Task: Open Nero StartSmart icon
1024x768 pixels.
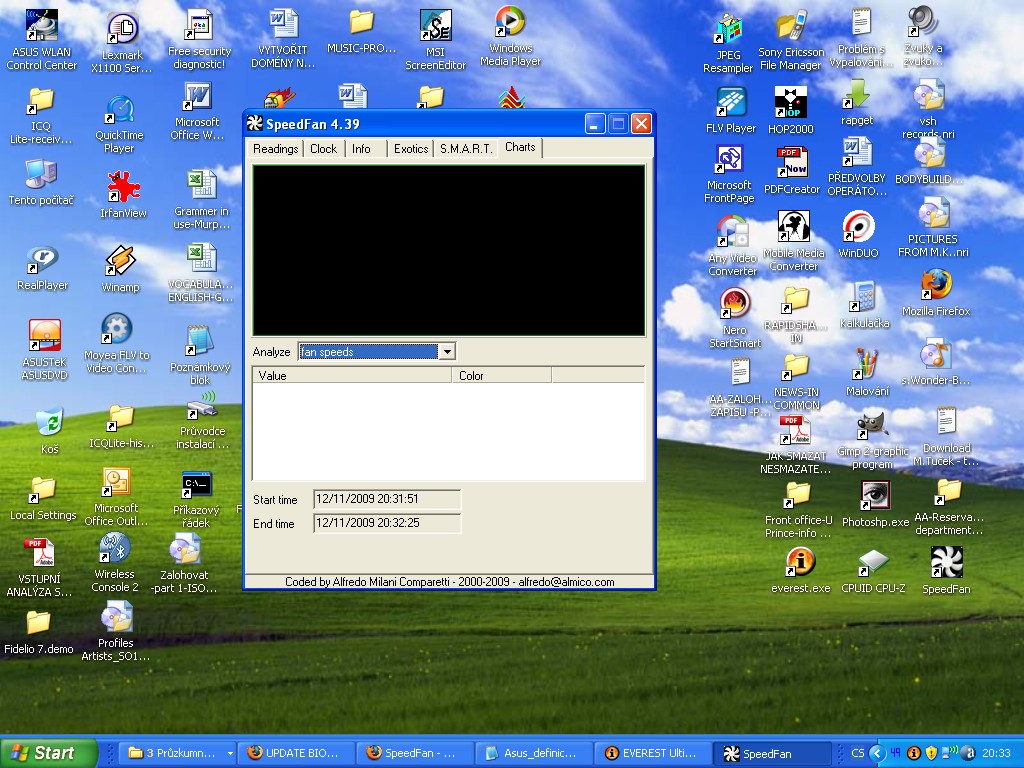Action: (x=735, y=319)
